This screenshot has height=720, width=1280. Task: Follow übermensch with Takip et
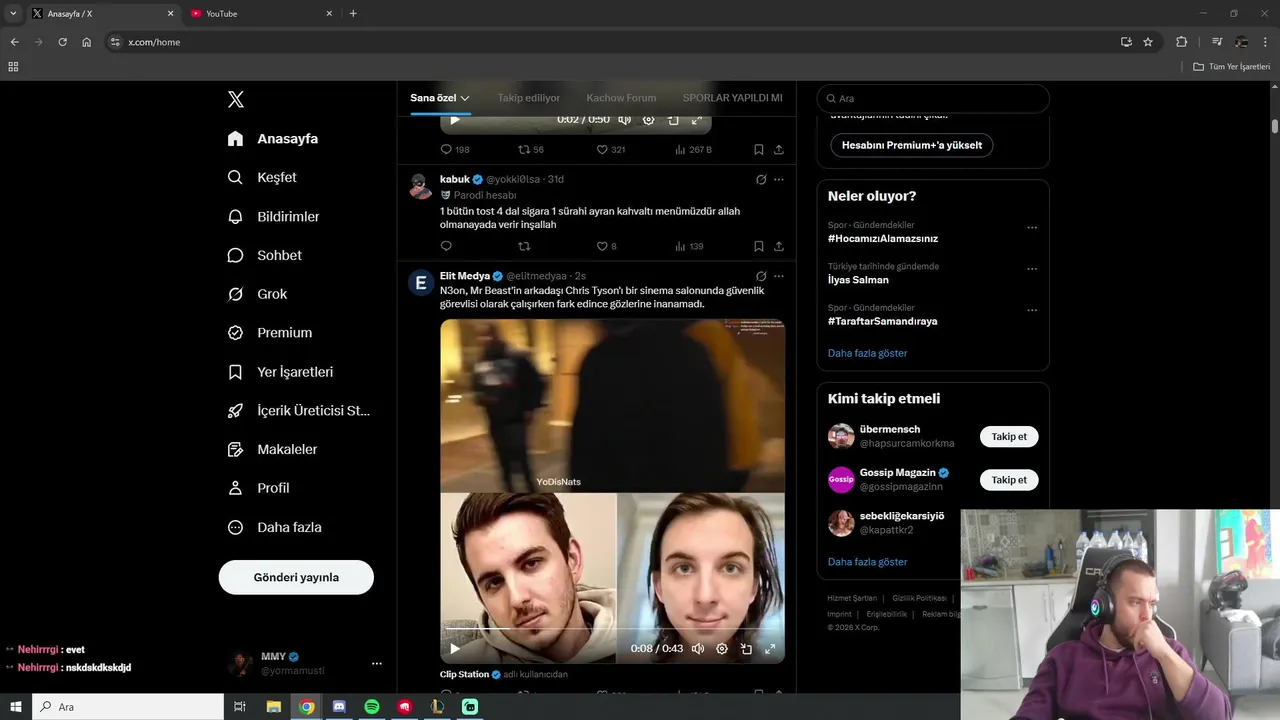point(1009,437)
